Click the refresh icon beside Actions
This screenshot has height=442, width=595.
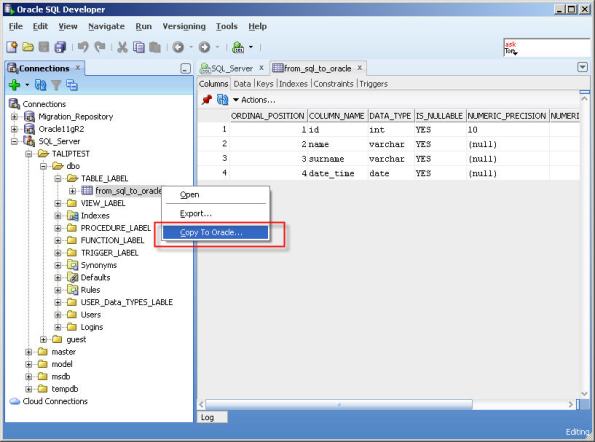click(x=222, y=100)
